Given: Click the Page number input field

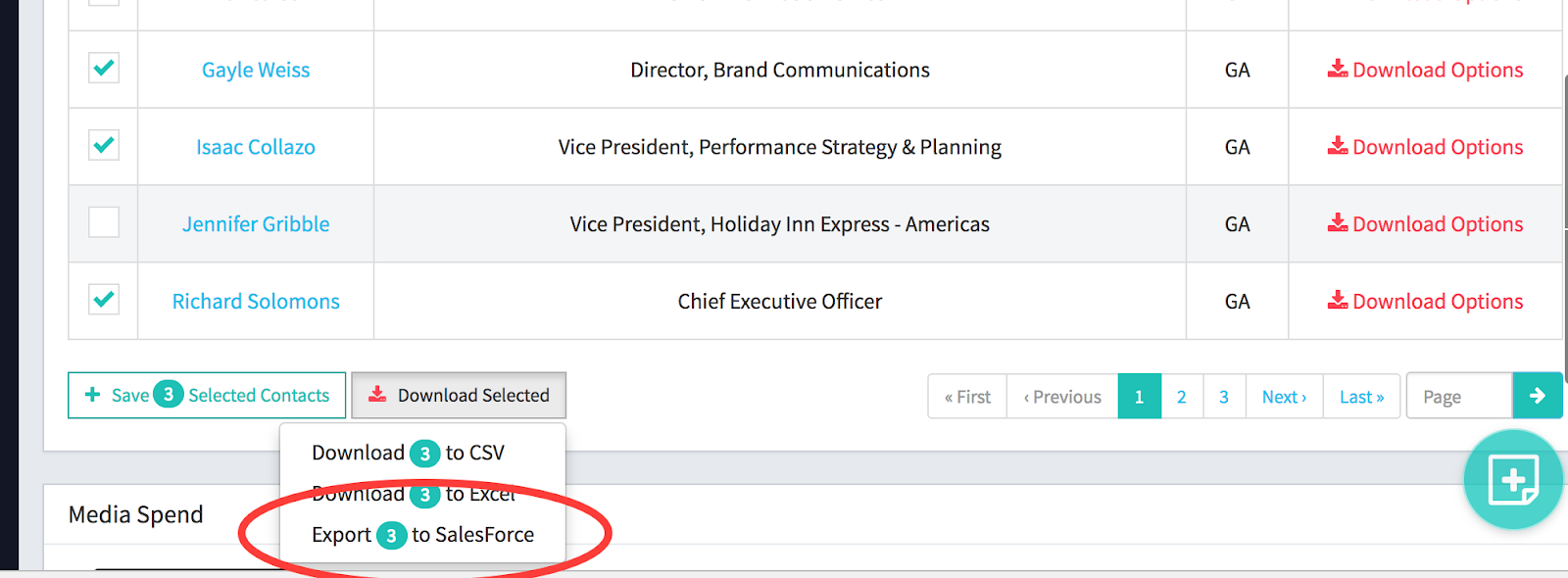Looking at the screenshot, I should point(1459,396).
